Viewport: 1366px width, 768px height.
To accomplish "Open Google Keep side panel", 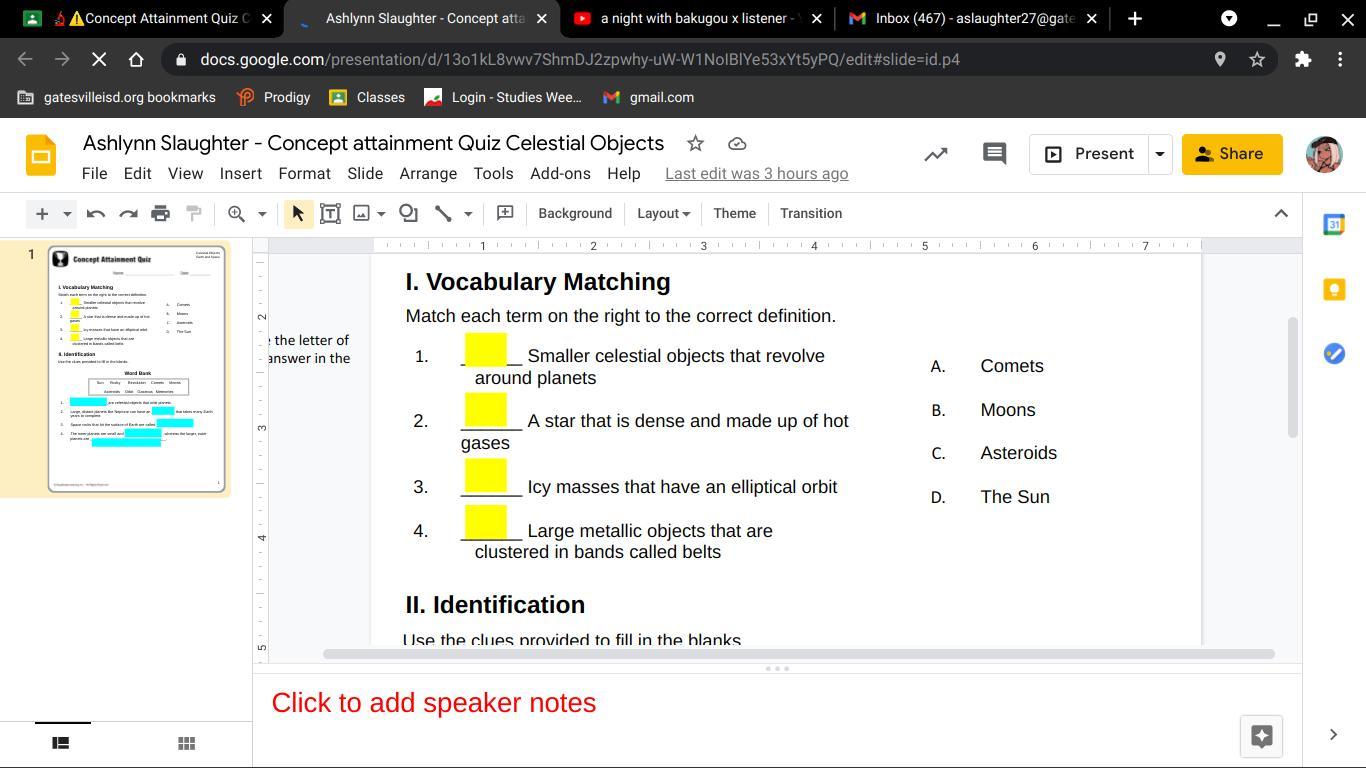I will click(1334, 289).
